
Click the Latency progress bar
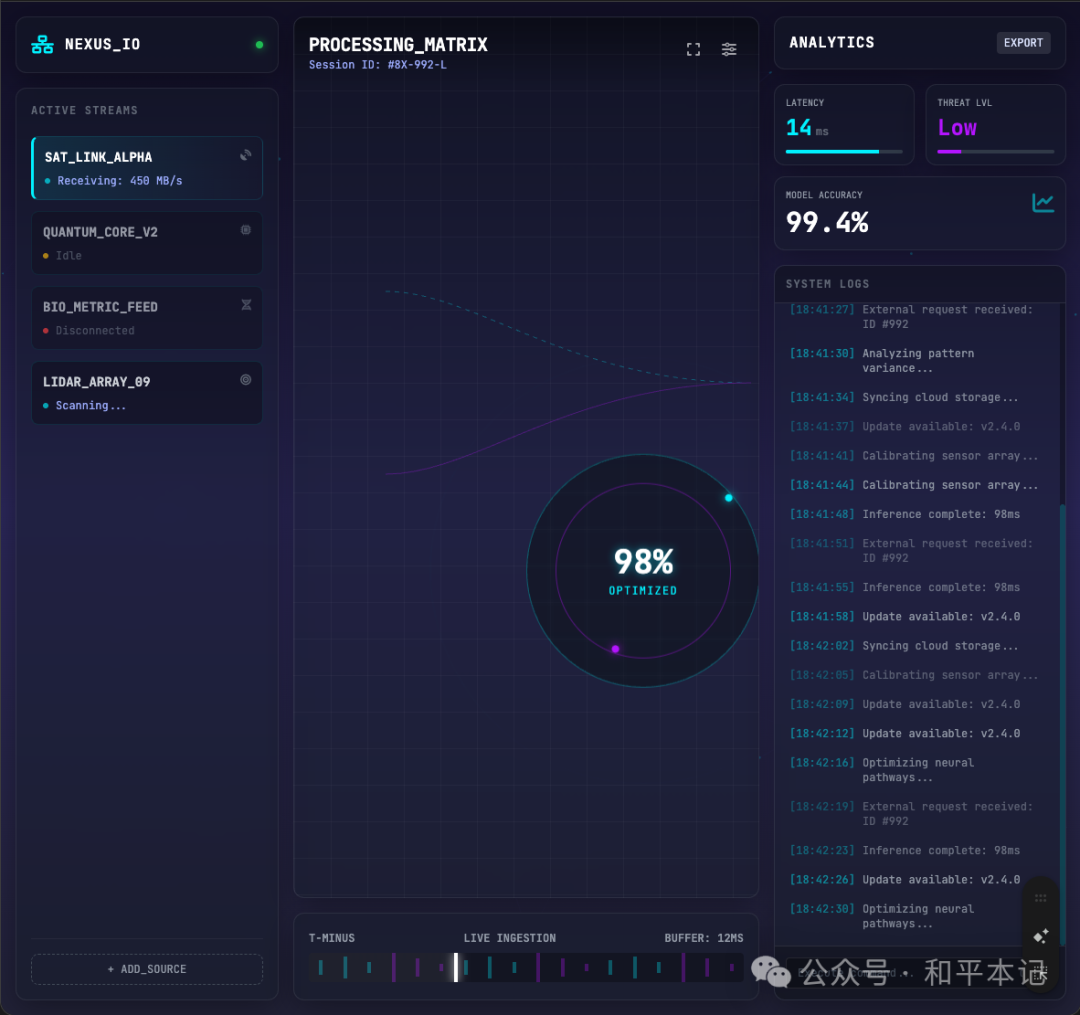(844, 151)
